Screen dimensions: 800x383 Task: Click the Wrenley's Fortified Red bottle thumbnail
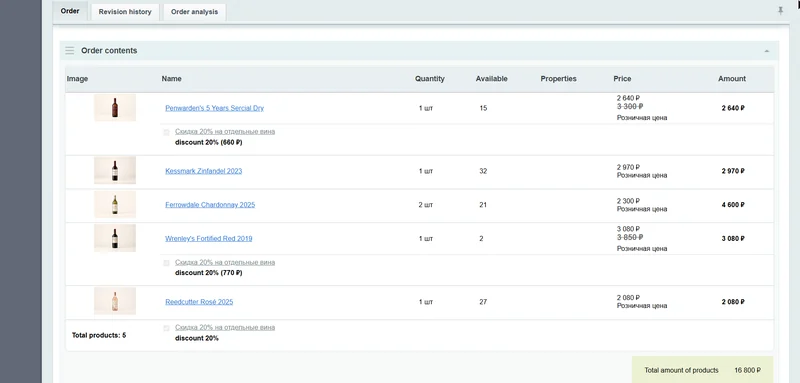tap(115, 238)
